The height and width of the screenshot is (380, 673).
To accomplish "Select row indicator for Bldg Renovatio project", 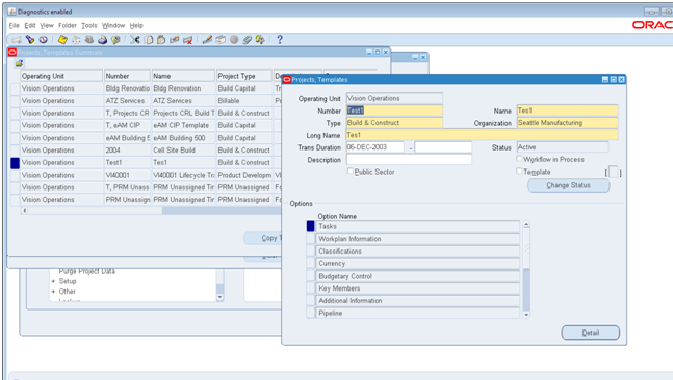I will pyautogui.click(x=15, y=88).
